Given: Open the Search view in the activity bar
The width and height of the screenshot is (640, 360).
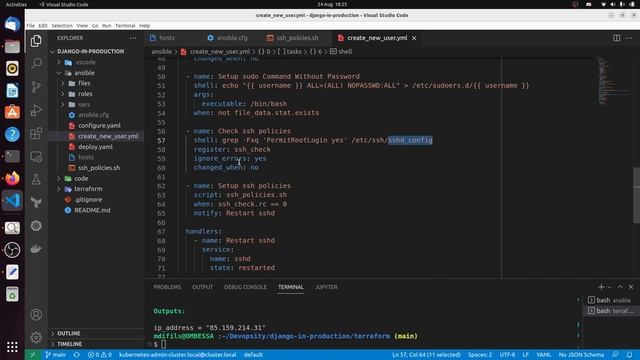Looking at the screenshot, I should [x=36, y=64].
